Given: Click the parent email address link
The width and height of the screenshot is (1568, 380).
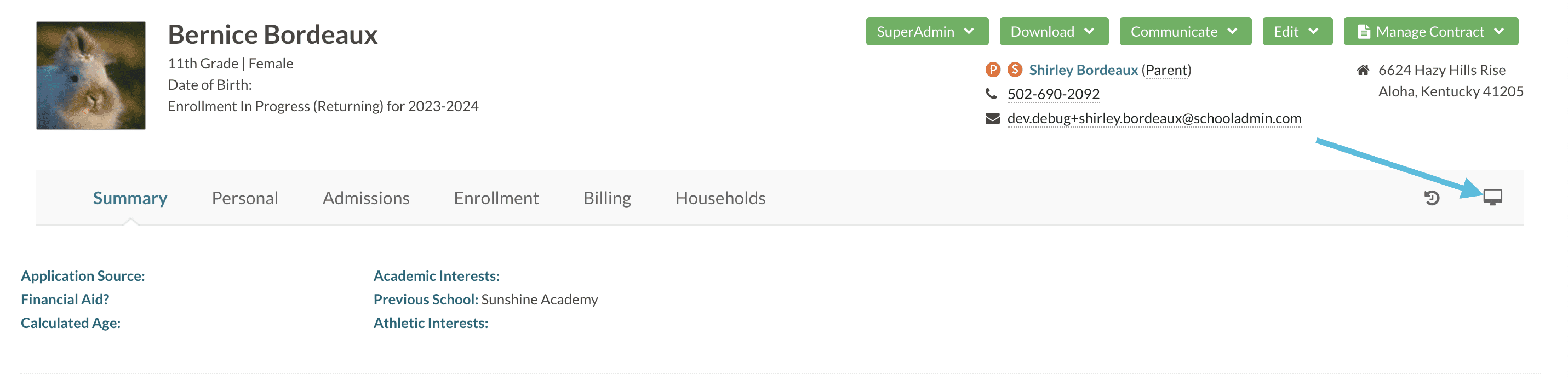Looking at the screenshot, I should click(x=1154, y=119).
